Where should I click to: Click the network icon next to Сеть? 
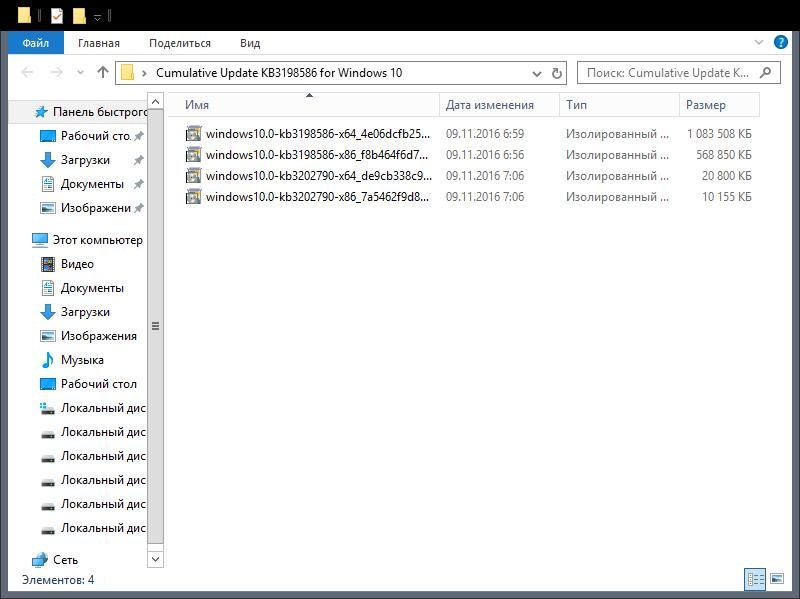(40, 560)
